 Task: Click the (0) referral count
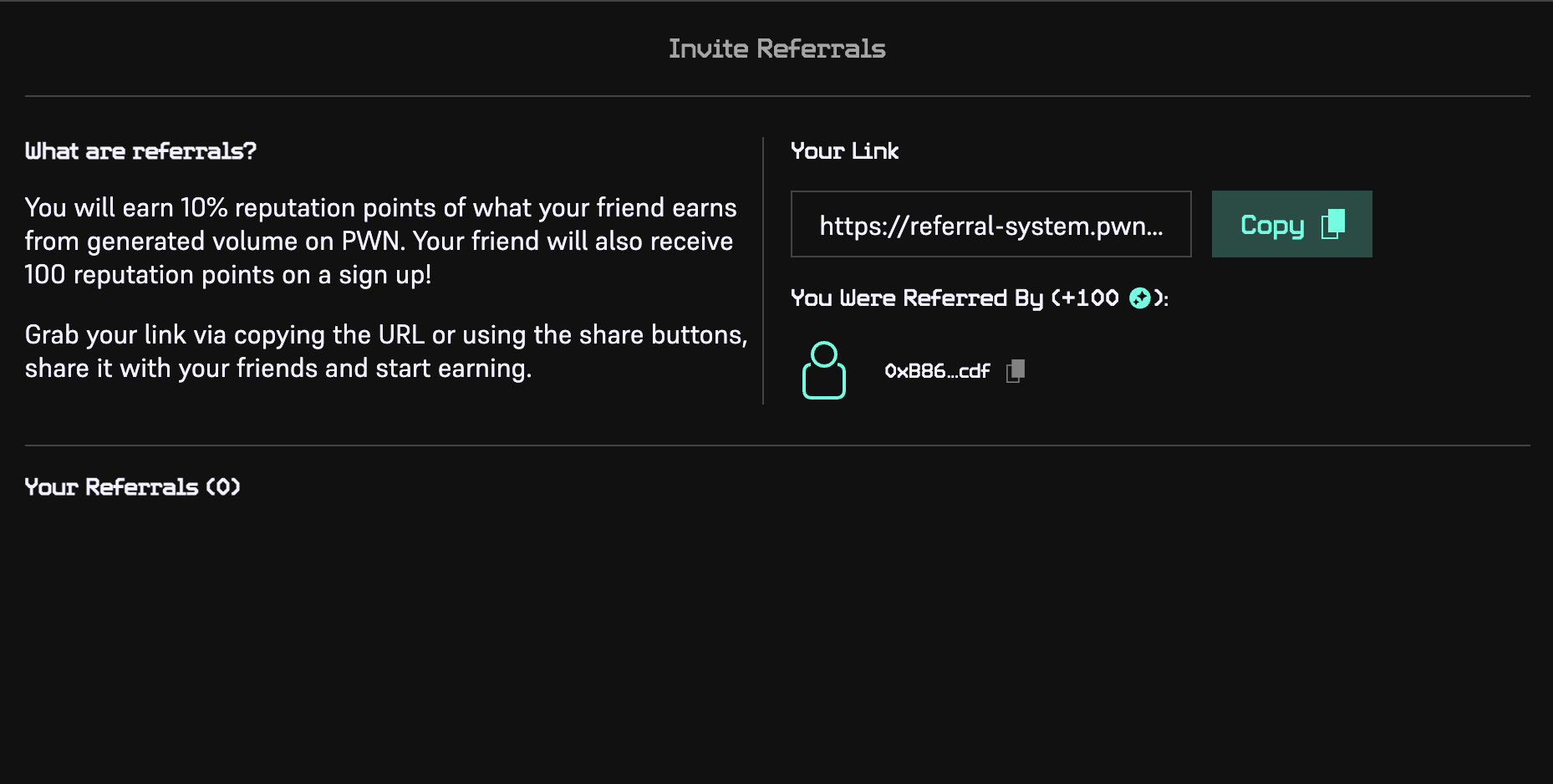pos(223,487)
